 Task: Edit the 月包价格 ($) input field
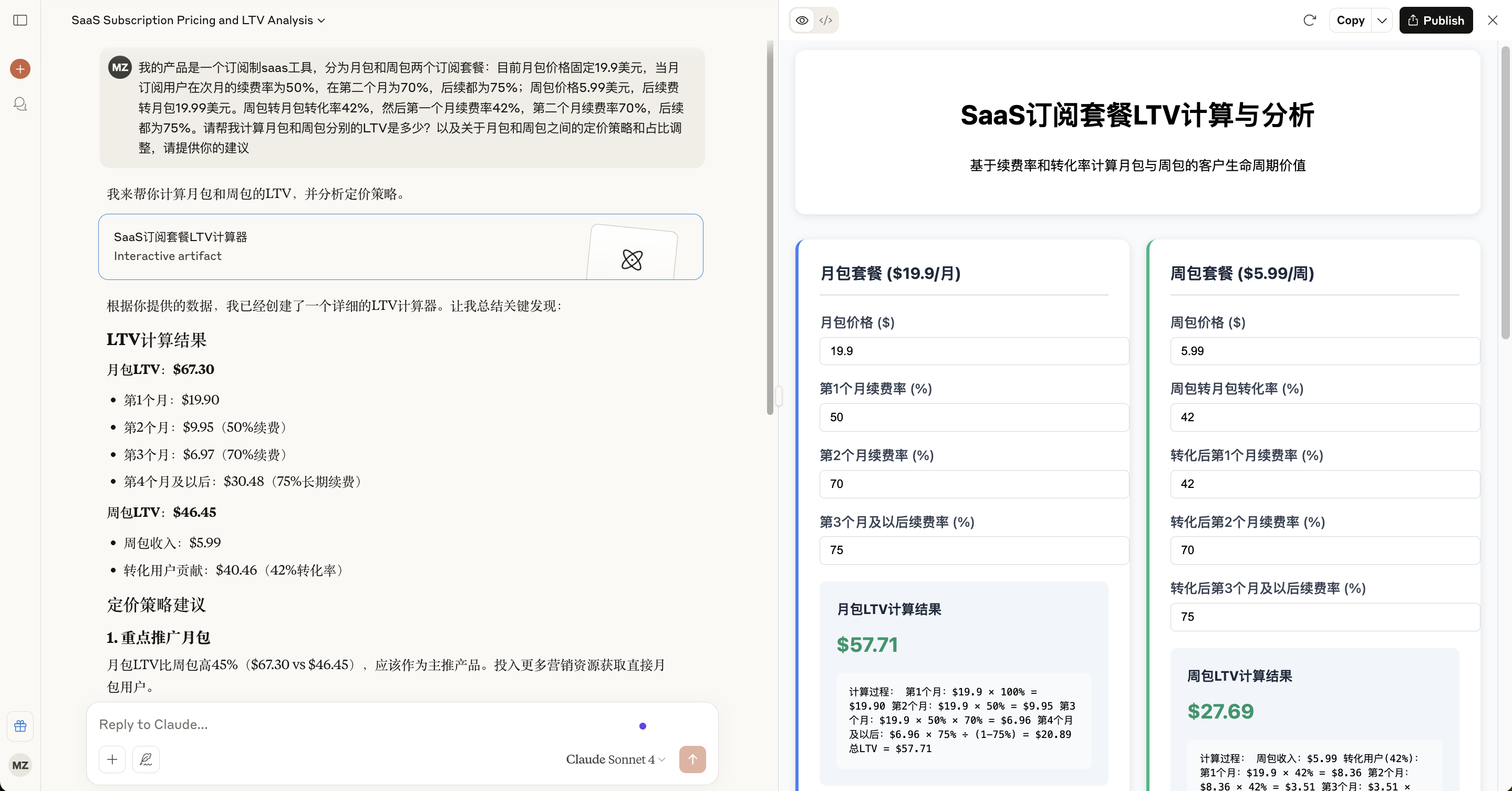pos(974,351)
